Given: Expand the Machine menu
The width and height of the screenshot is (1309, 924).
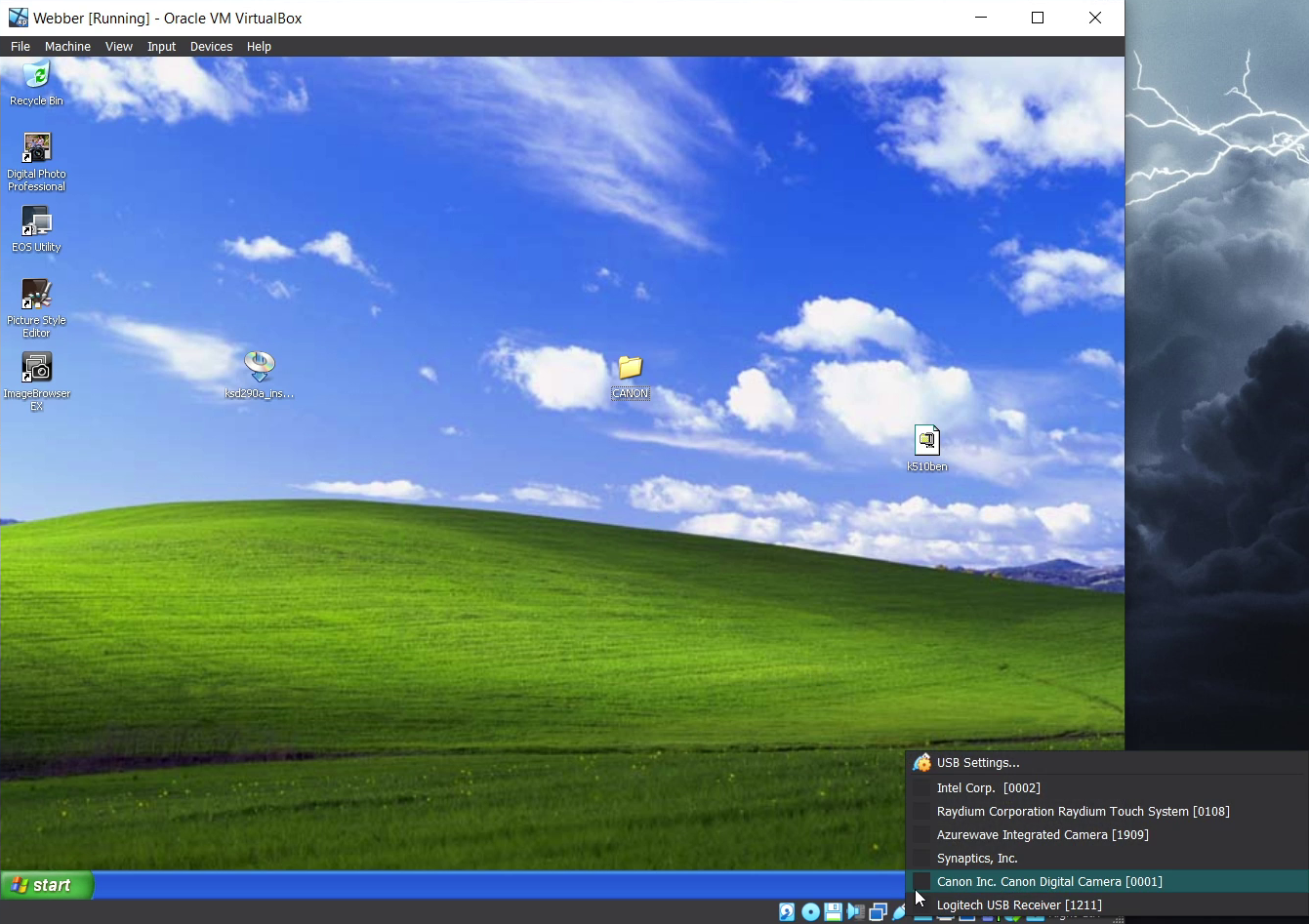Looking at the screenshot, I should [x=67, y=47].
